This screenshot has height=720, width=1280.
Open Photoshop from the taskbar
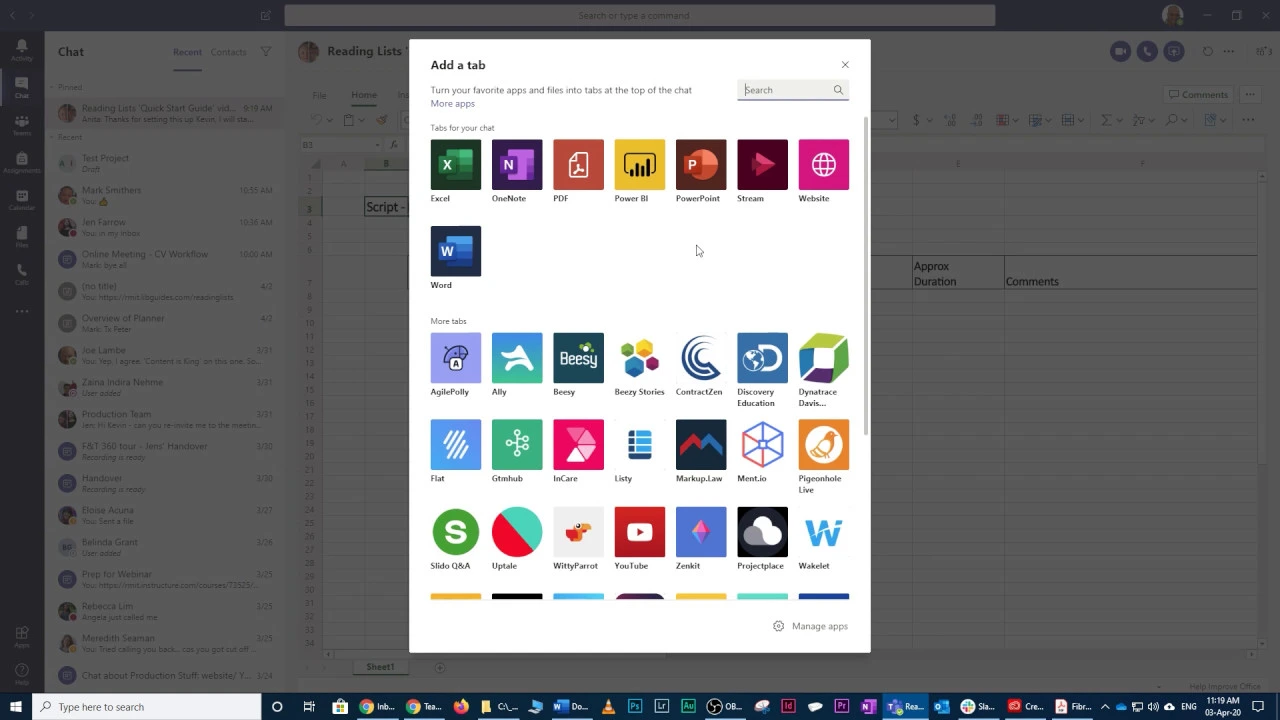pos(635,707)
